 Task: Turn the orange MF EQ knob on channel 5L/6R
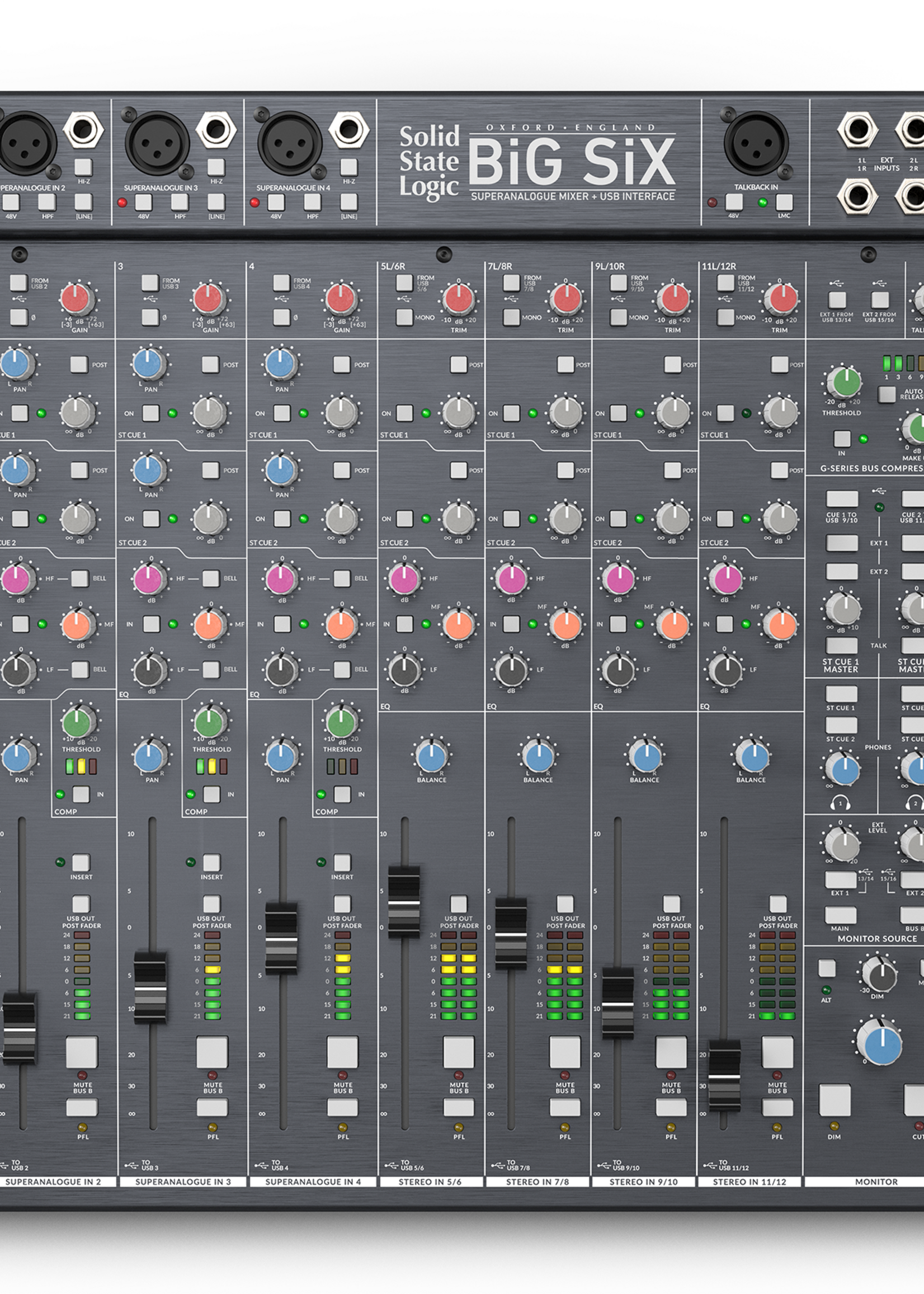459,625
